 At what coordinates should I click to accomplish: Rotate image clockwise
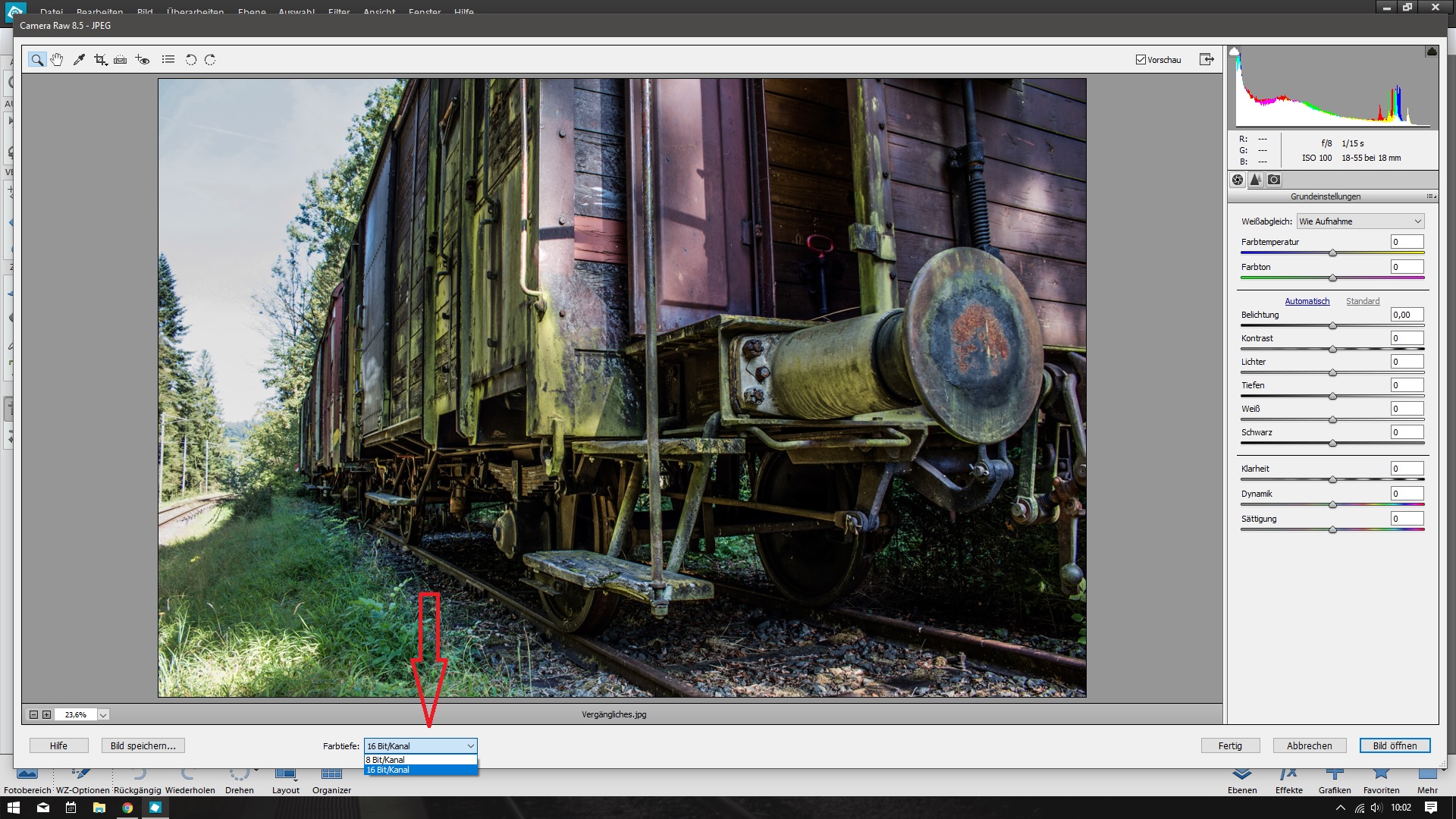click(210, 60)
